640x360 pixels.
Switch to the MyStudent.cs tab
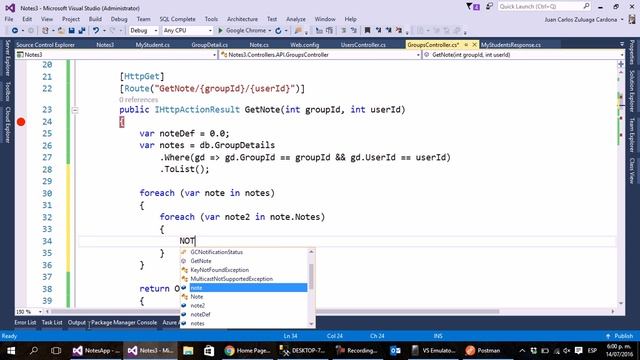153,44
